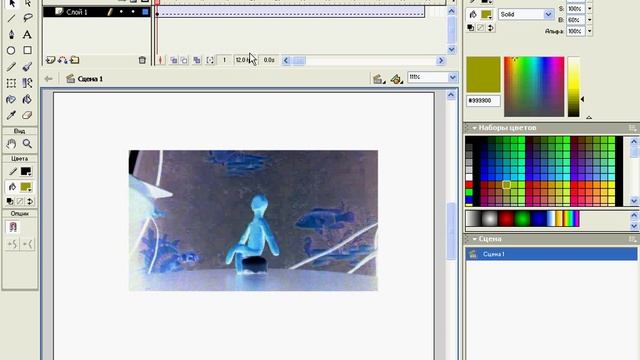This screenshot has height=360, width=640.
Task: Click the color mixer expand triangle
Action: point(589,118)
